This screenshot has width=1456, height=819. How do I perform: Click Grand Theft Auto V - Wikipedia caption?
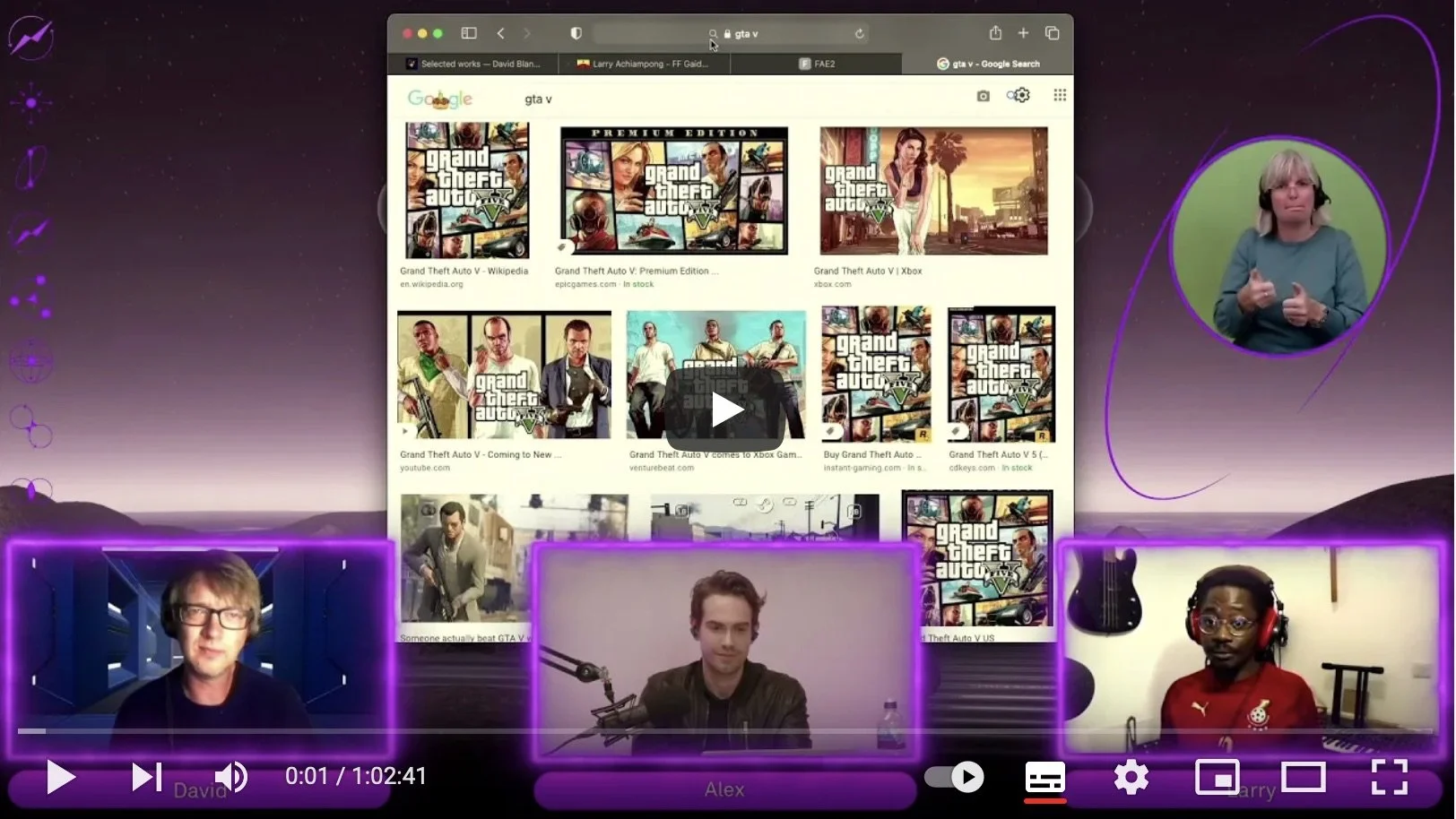[x=464, y=271]
